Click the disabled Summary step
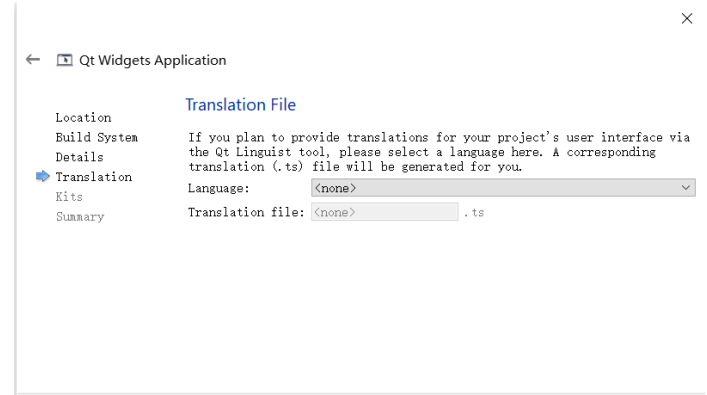This screenshot has width=707, height=395. pos(80,216)
